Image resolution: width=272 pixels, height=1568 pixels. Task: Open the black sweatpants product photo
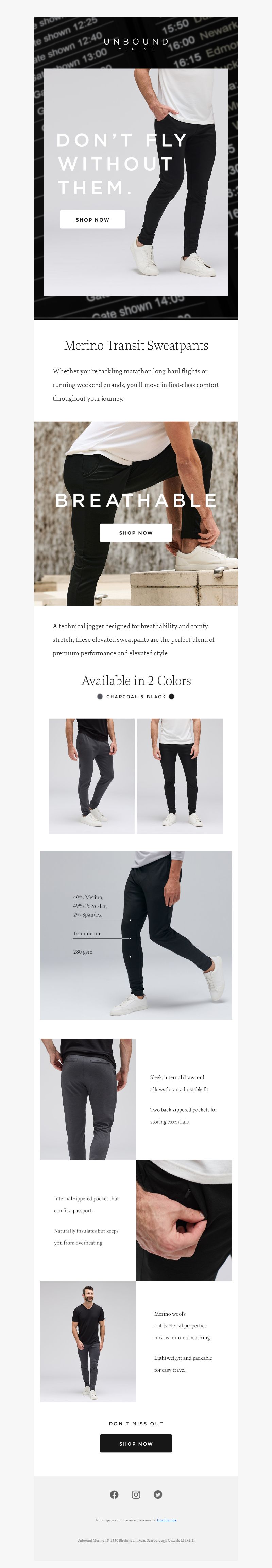pos(180,776)
